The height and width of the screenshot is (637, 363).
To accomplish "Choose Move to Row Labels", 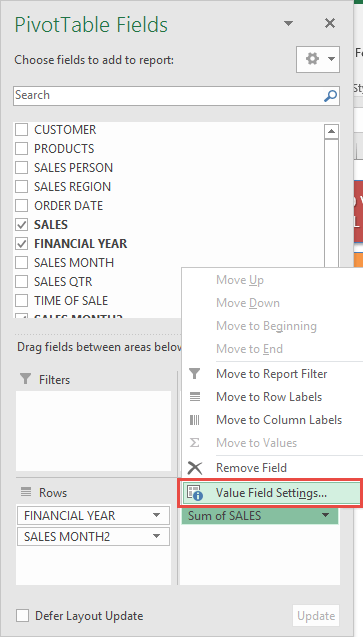I will pos(269,396).
